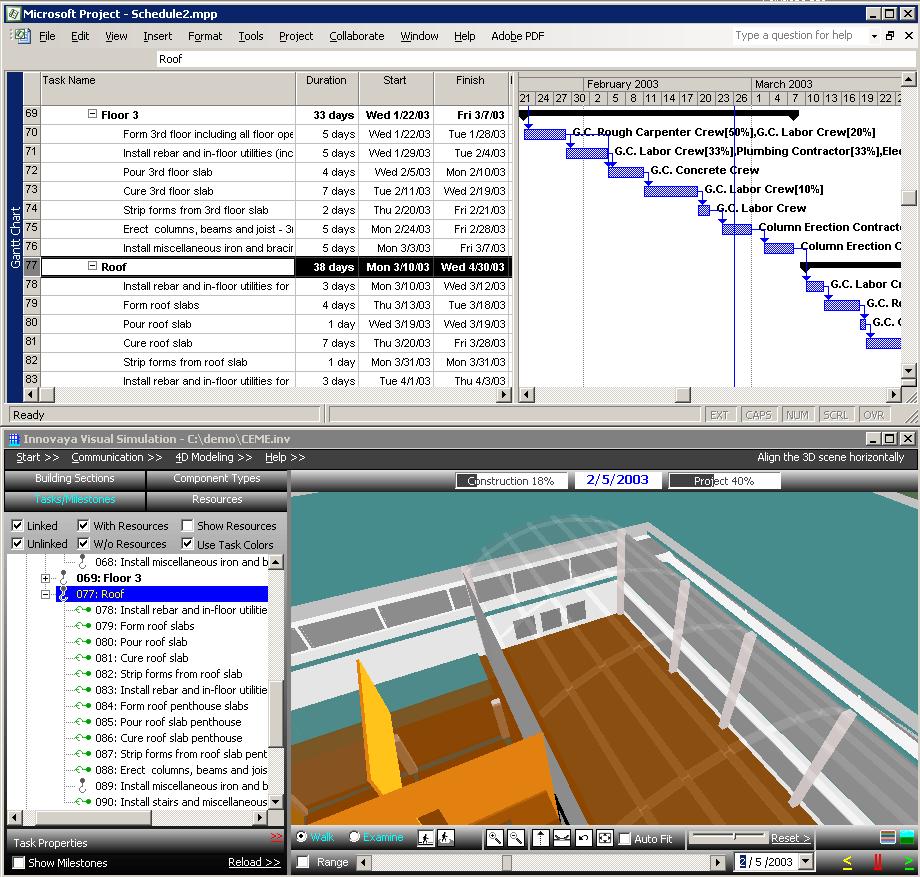Viewport: 920px width, 877px height.
Task: Switch to the Component Types tab
Action: point(217,479)
